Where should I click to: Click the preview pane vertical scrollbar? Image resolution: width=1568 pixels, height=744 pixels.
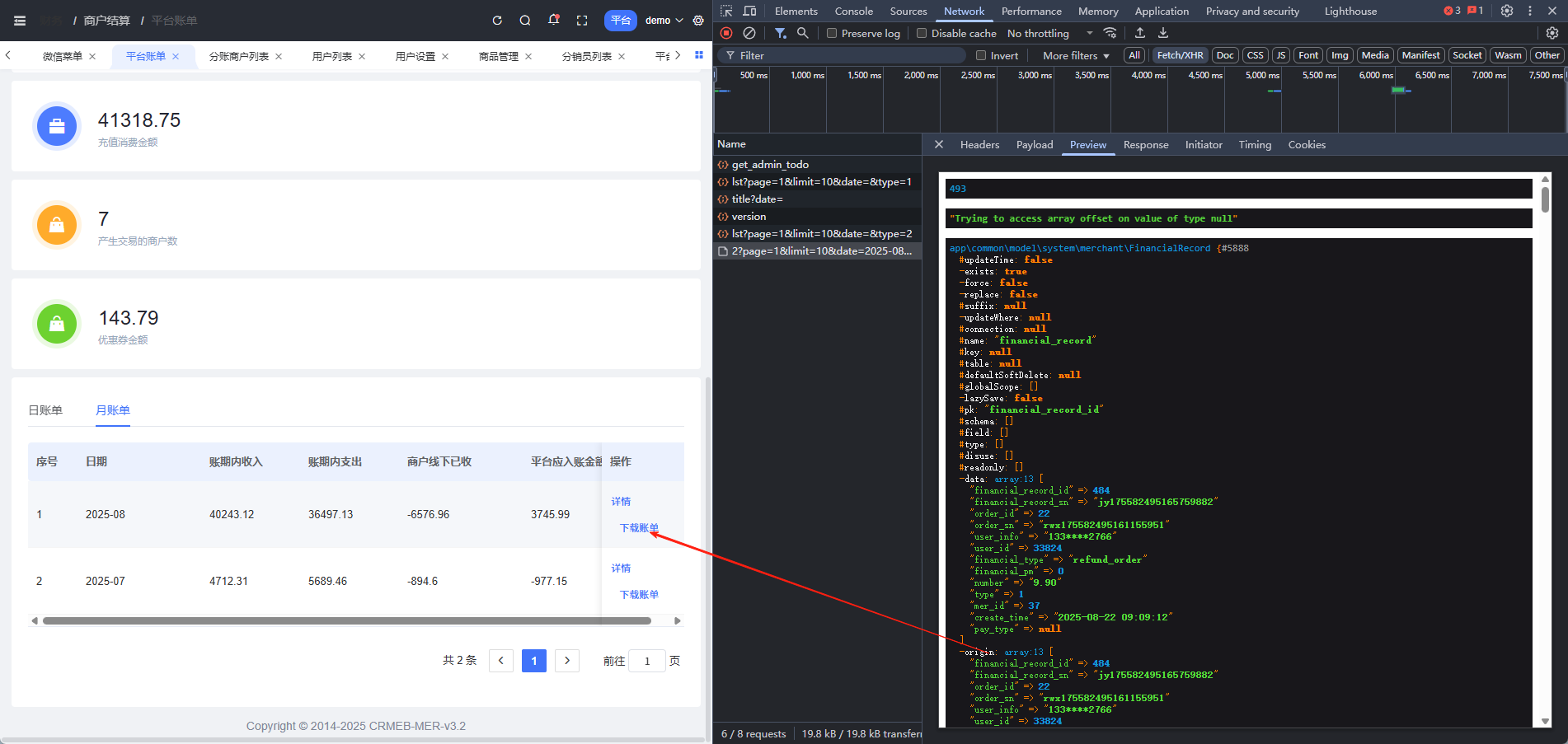point(1545,199)
